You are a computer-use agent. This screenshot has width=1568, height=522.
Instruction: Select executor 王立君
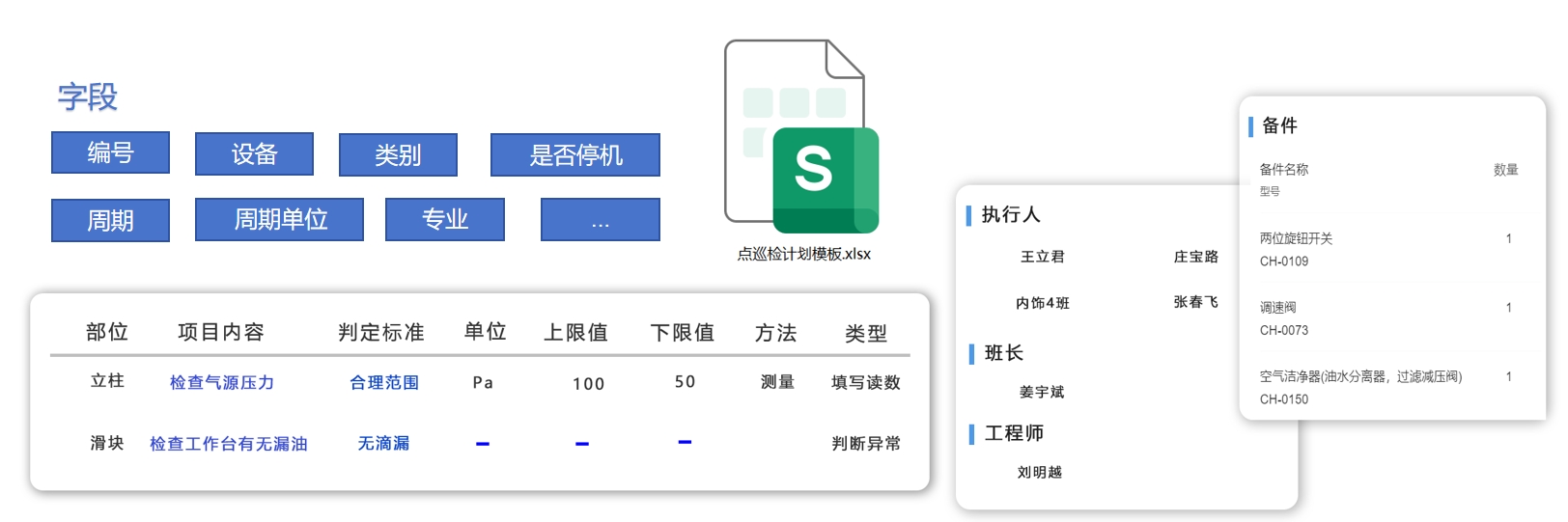pyautogui.click(x=1043, y=257)
